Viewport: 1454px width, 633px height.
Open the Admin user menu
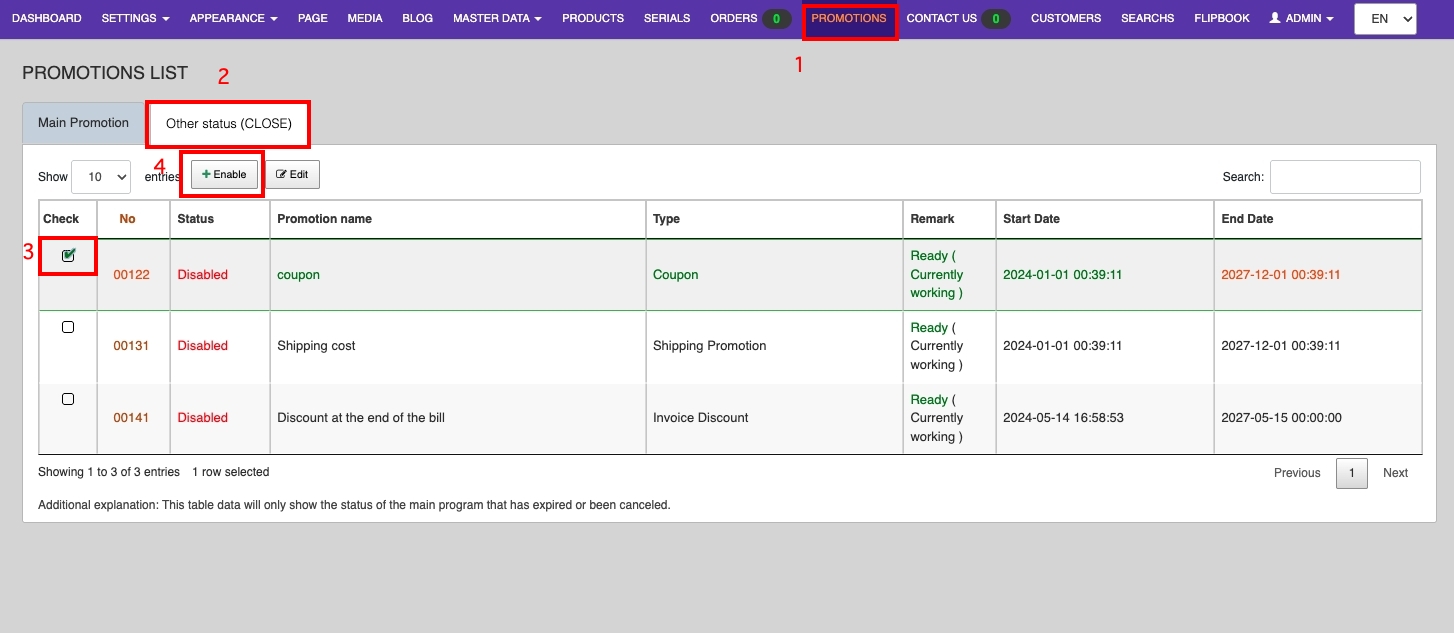click(x=1301, y=18)
